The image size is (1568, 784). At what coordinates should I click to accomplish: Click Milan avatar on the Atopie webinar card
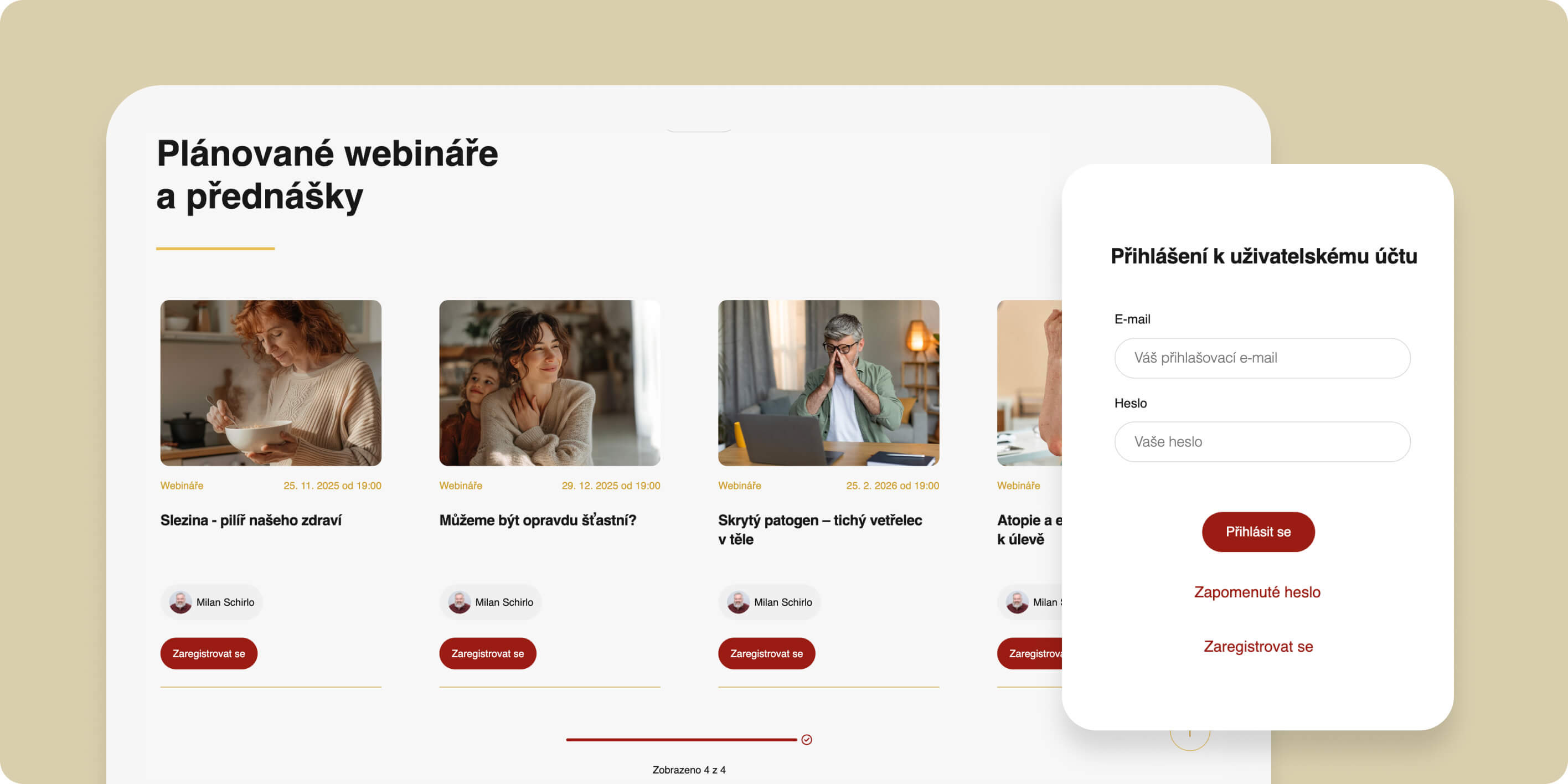point(1017,602)
